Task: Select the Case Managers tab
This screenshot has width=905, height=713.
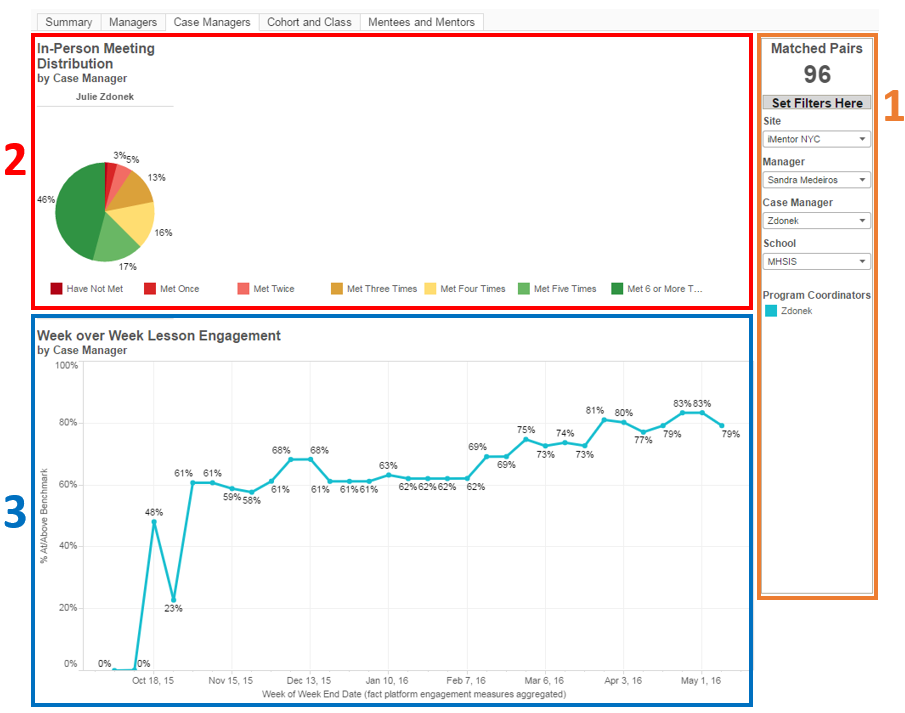Action: click(x=212, y=22)
